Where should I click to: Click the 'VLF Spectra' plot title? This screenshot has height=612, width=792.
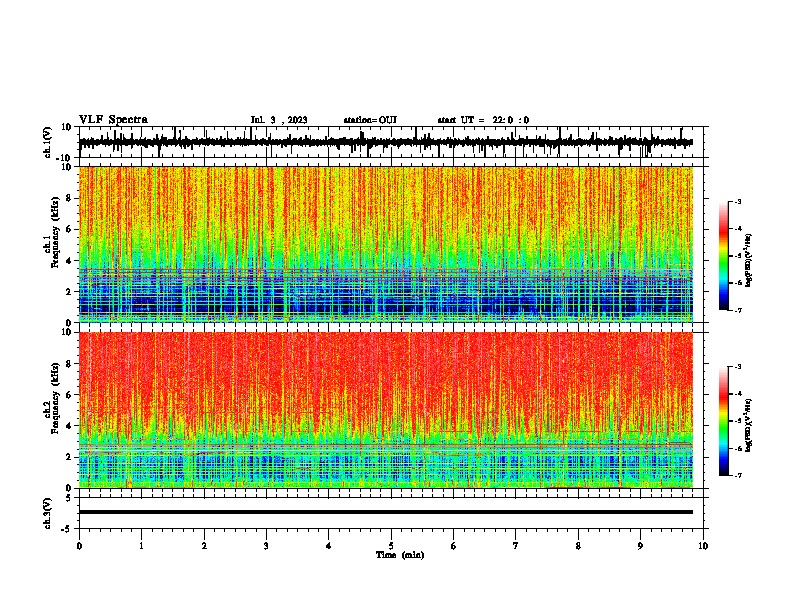pyautogui.click(x=113, y=120)
